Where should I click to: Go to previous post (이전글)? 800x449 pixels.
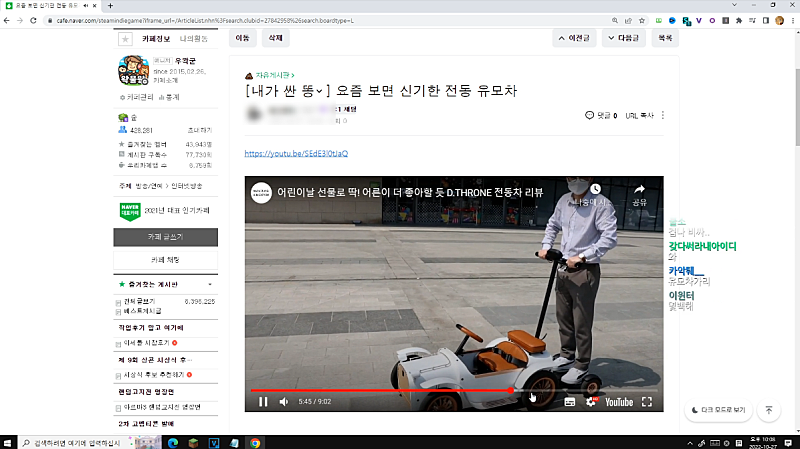tap(576, 38)
